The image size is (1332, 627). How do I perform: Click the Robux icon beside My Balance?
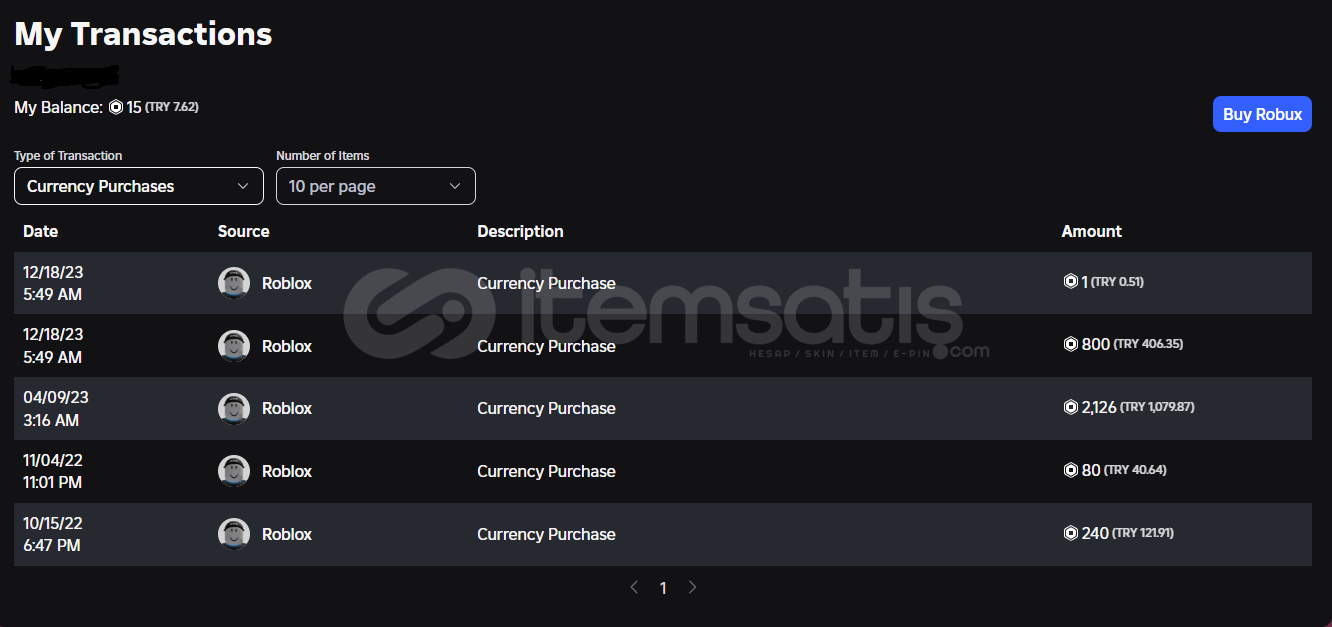116,107
